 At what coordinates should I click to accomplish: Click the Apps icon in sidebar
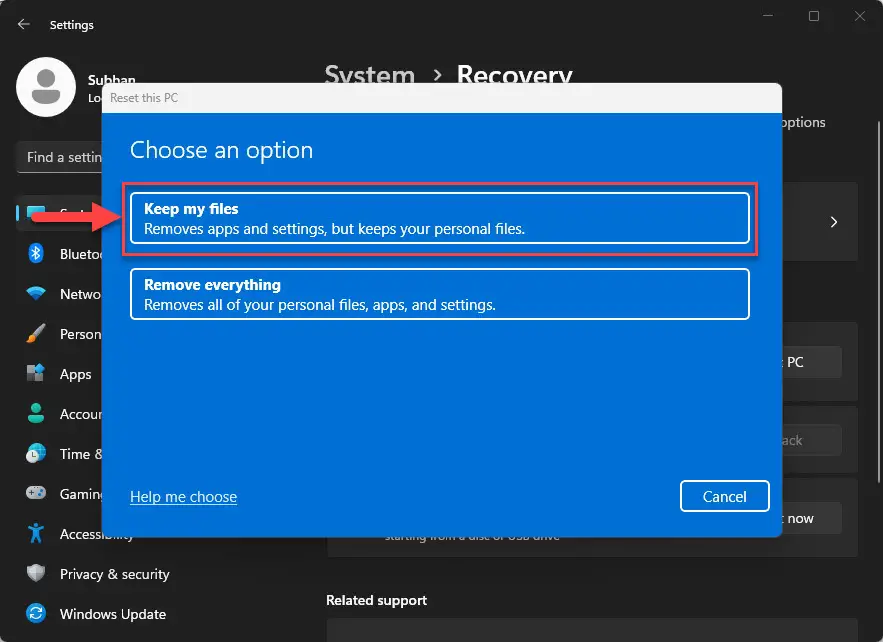click(x=36, y=374)
